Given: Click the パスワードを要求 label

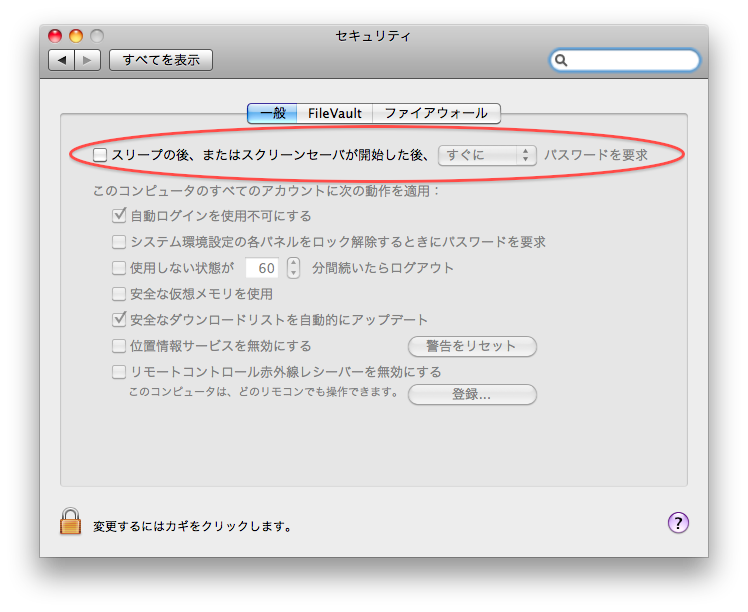Looking at the screenshot, I should (x=596, y=155).
